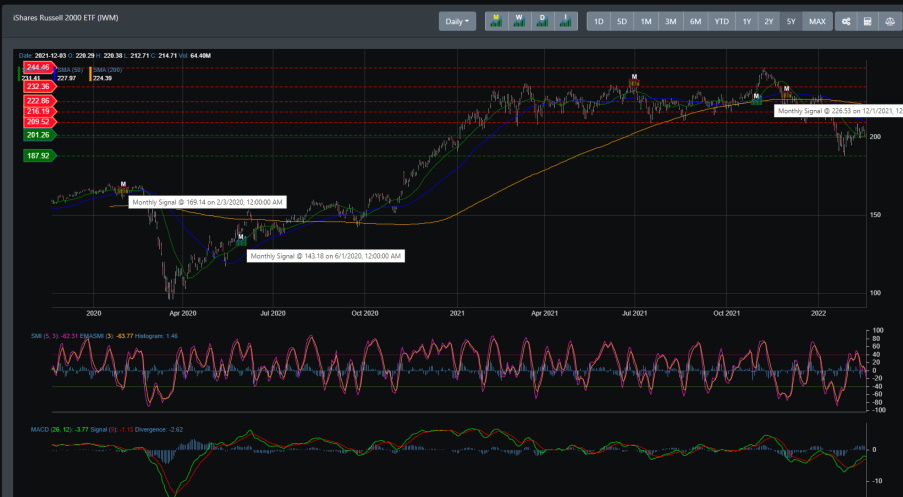The width and height of the screenshot is (903, 497).
Task: Click the 201.26 green support tag
Action: tap(39, 135)
